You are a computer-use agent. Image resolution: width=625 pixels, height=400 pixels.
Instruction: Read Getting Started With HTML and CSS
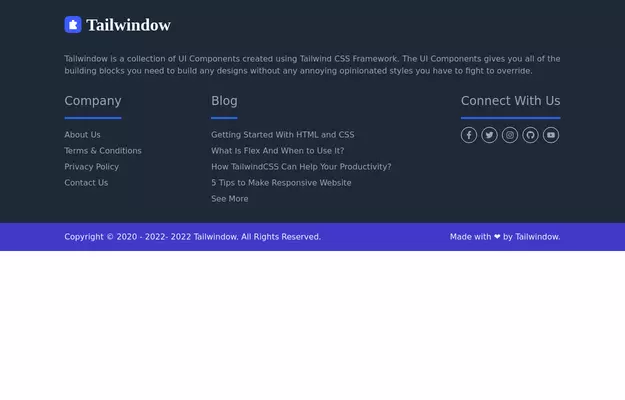[x=282, y=135]
